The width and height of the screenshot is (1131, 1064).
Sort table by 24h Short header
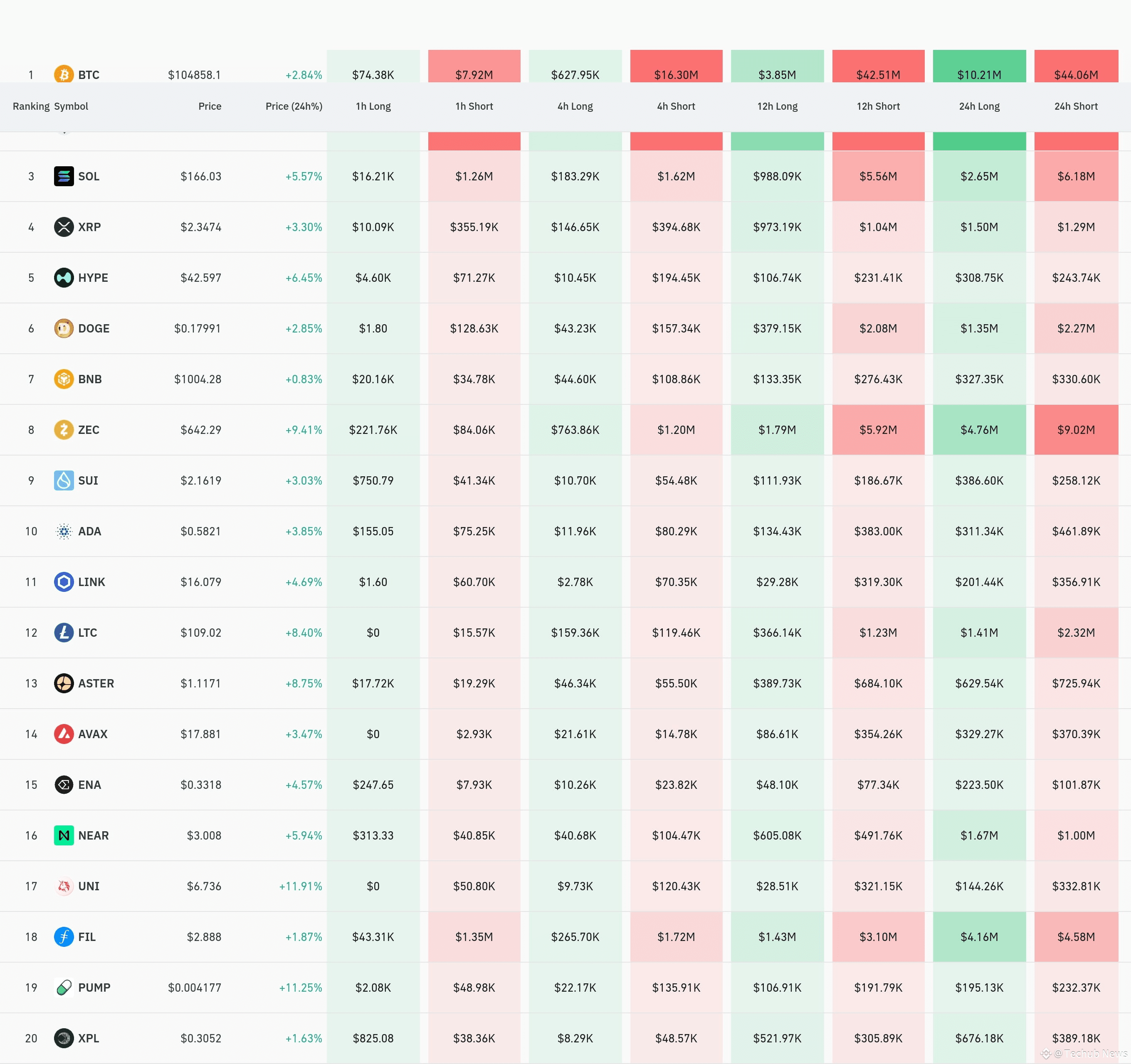click(x=1076, y=106)
